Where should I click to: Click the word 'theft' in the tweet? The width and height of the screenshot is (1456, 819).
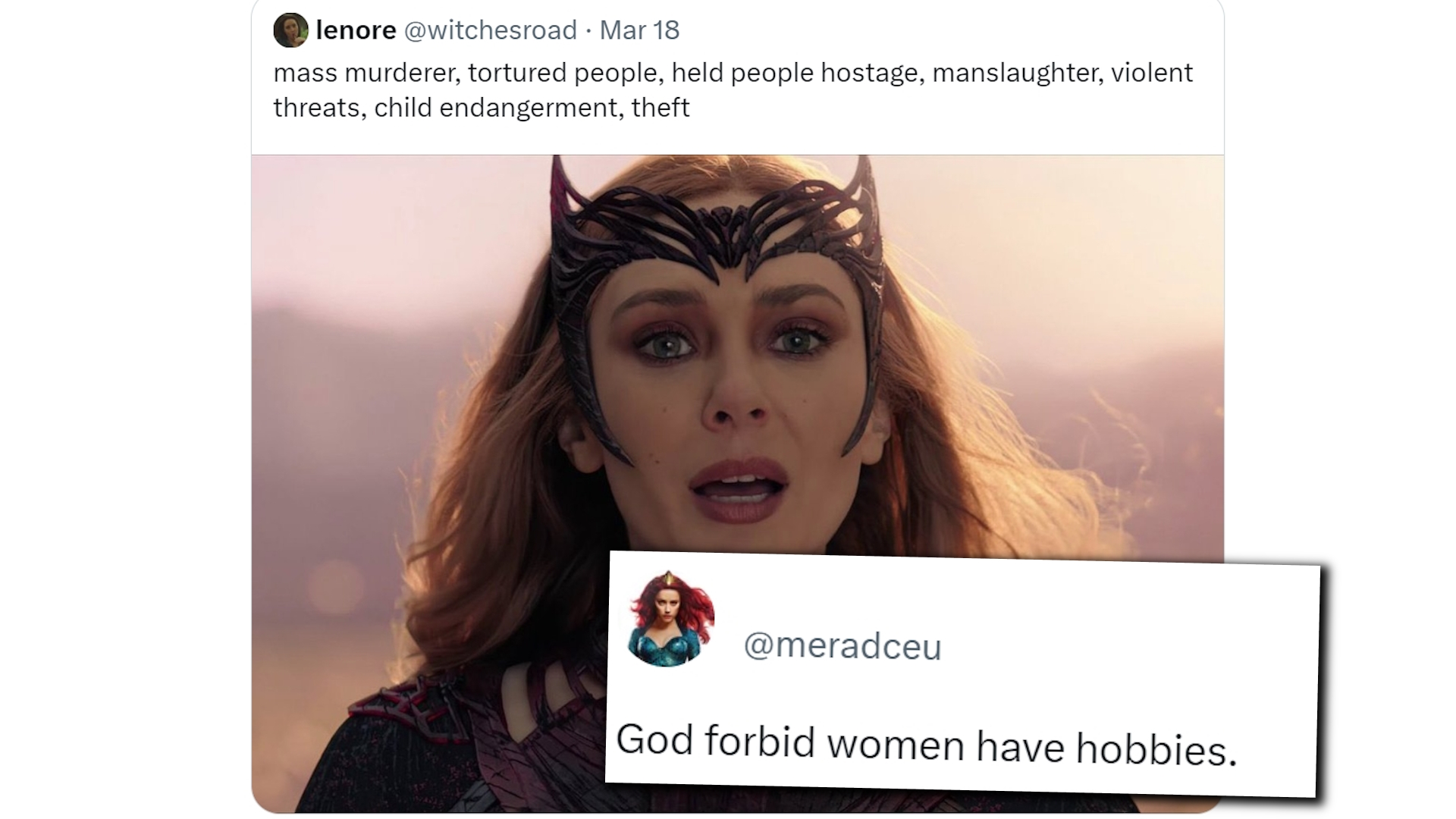(x=661, y=108)
